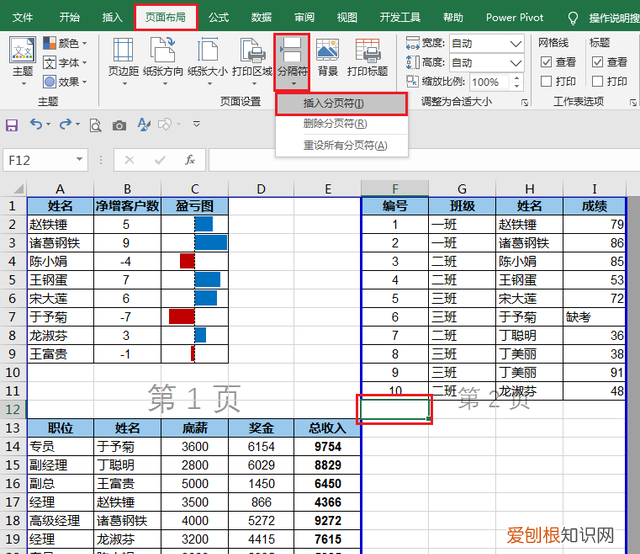
Task: Open the 页边距 margins menu
Action: click(x=123, y=61)
